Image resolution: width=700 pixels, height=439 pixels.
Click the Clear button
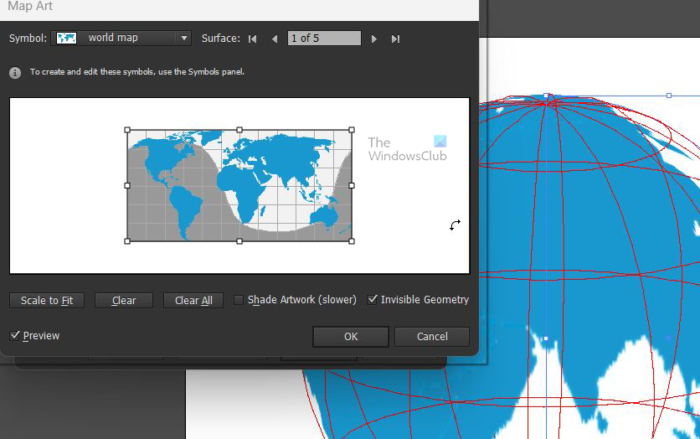(x=124, y=301)
